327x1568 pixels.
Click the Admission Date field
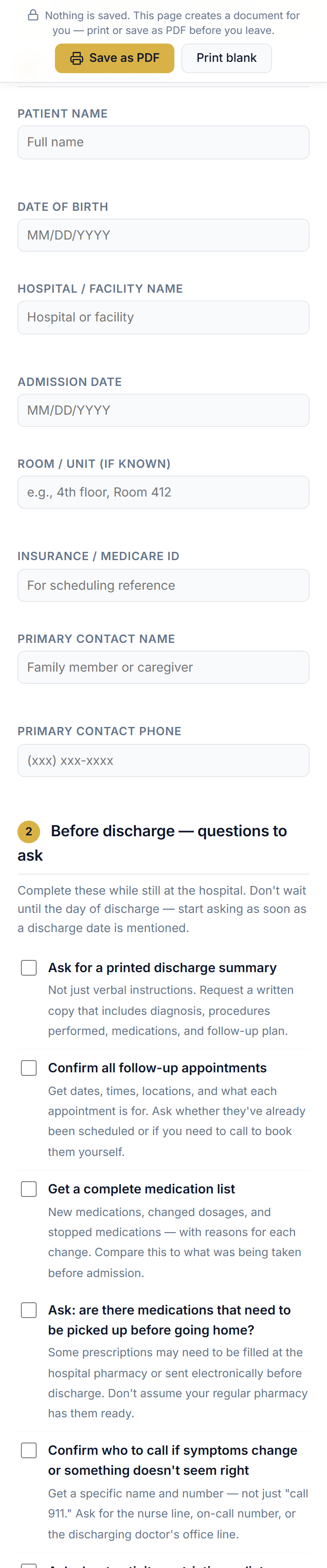tap(163, 410)
